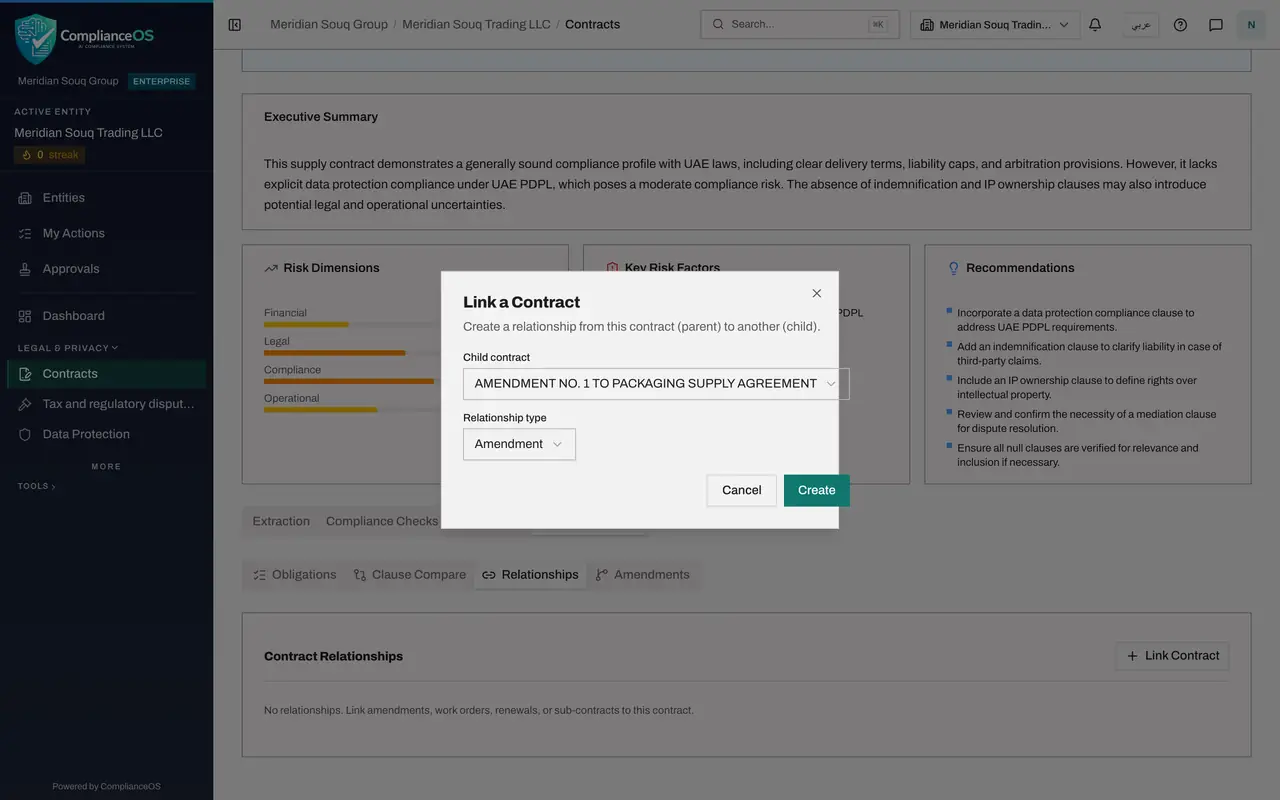1280x800 pixels.
Task: Open the Compliance Checks tab
Action: click(382, 521)
